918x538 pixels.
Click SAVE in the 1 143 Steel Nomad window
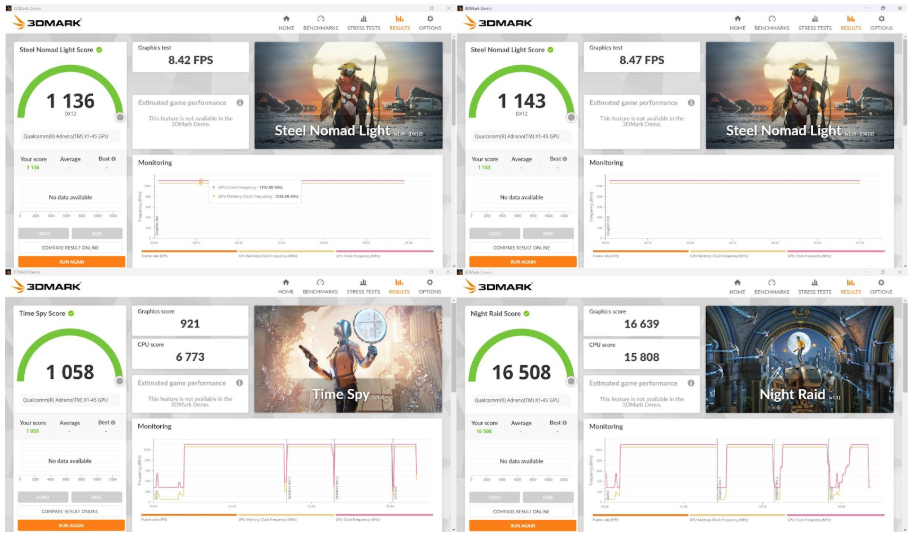[549, 233]
